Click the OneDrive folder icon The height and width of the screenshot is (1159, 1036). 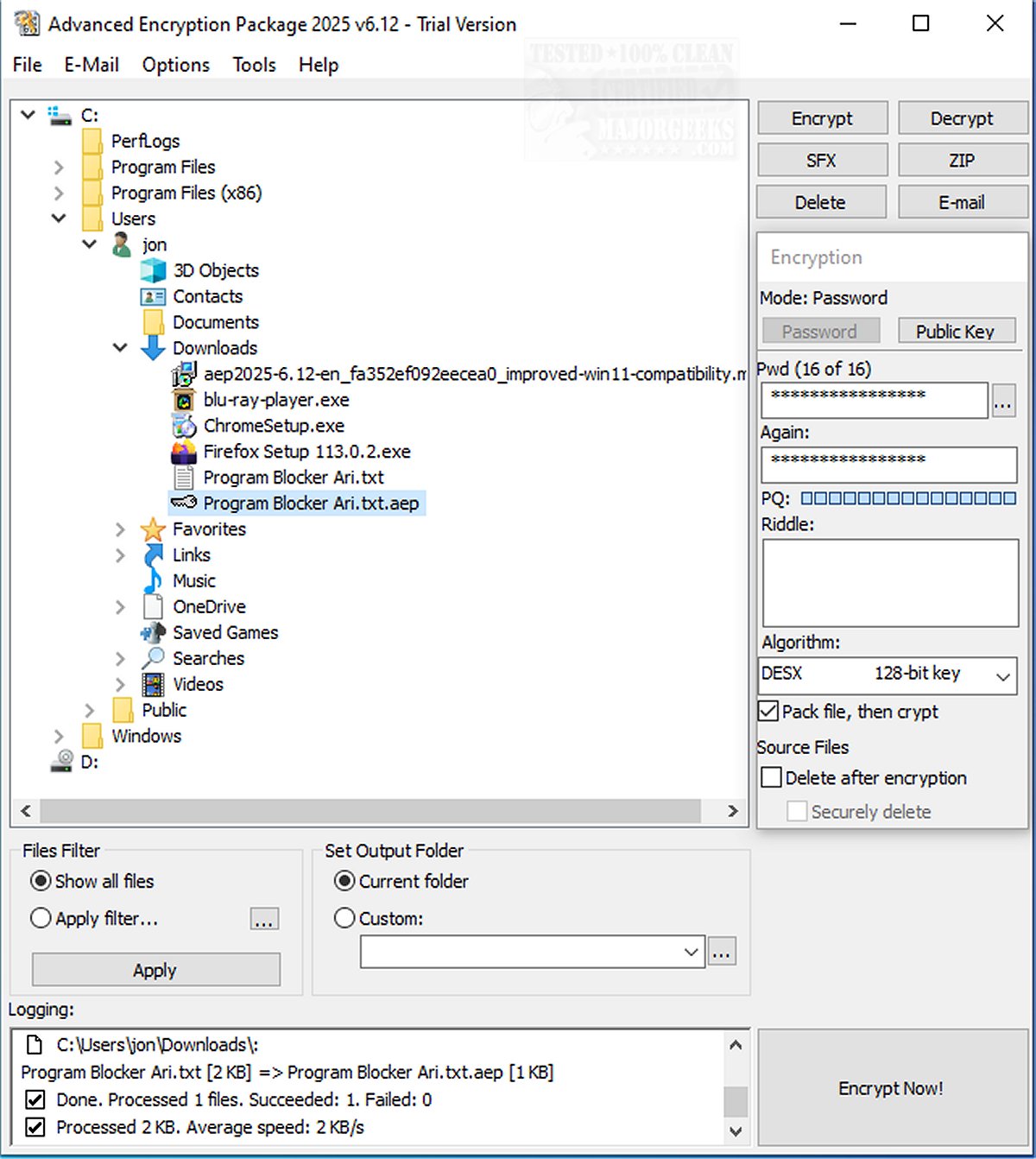[154, 607]
